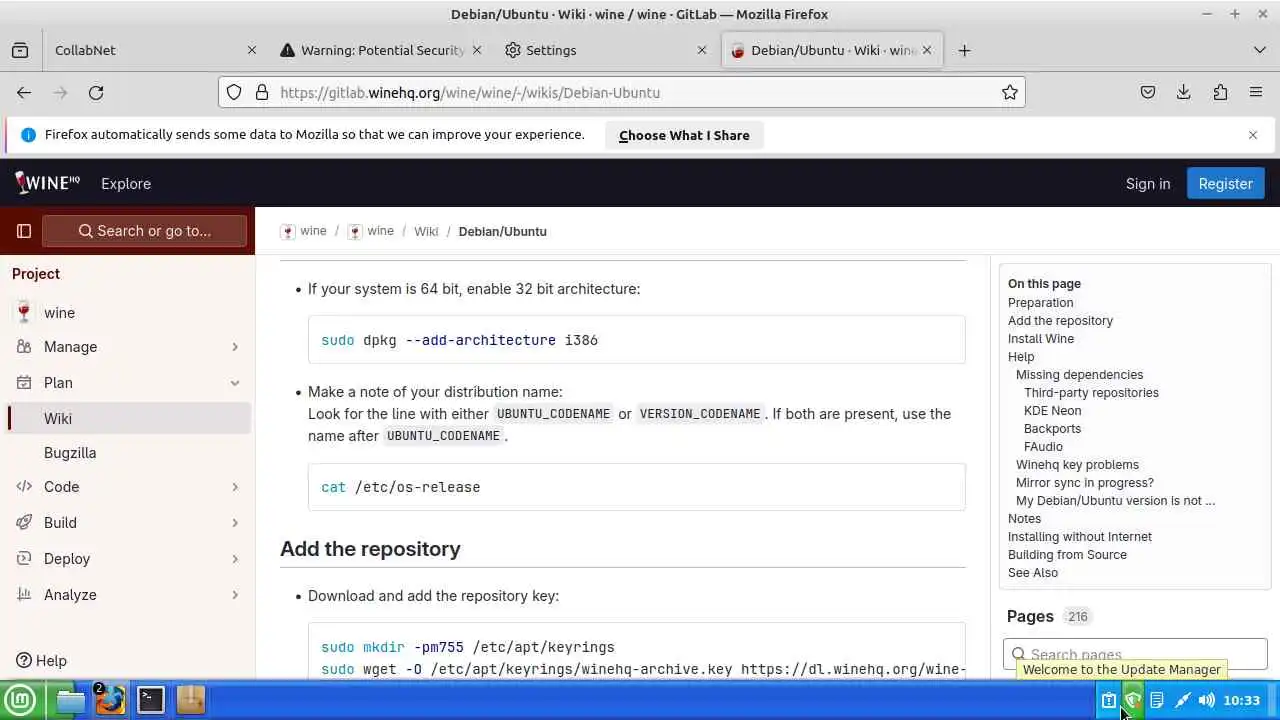This screenshot has width=1280, height=720.
Task: Jump to Add the repository section
Action: (x=1060, y=321)
